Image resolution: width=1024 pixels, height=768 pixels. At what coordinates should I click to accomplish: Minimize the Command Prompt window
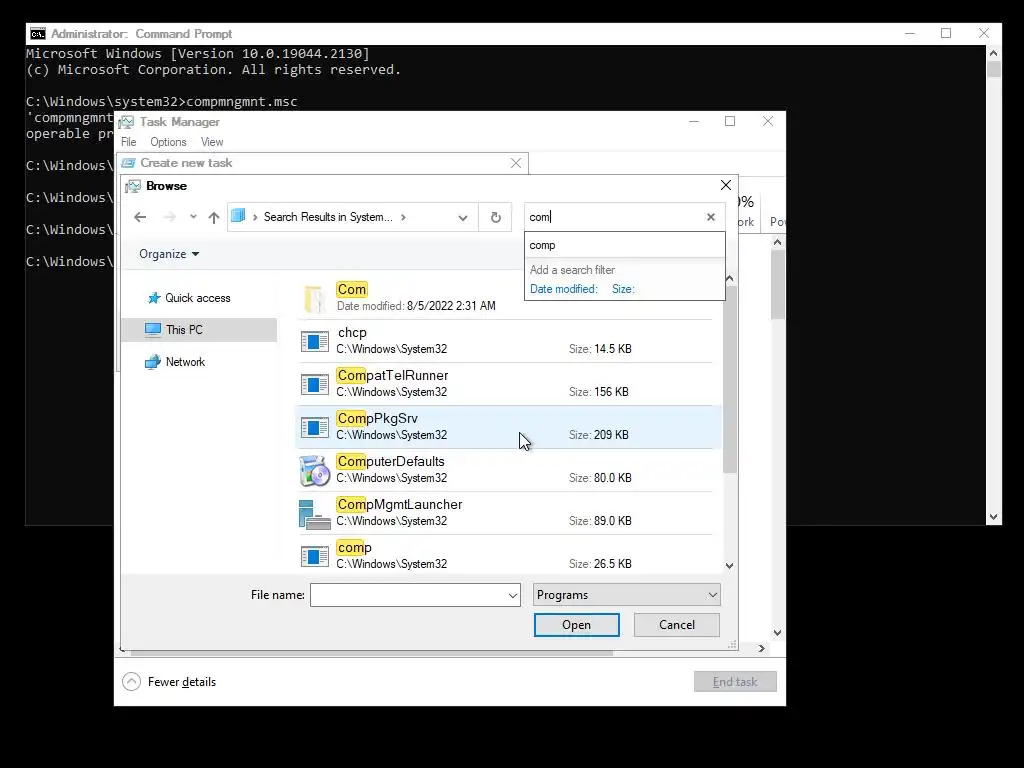[x=910, y=33]
